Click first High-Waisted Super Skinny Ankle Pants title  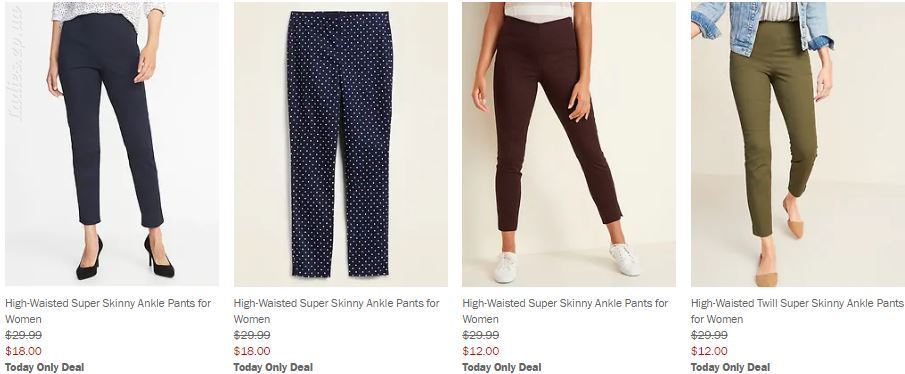pyautogui.click(x=108, y=311)
